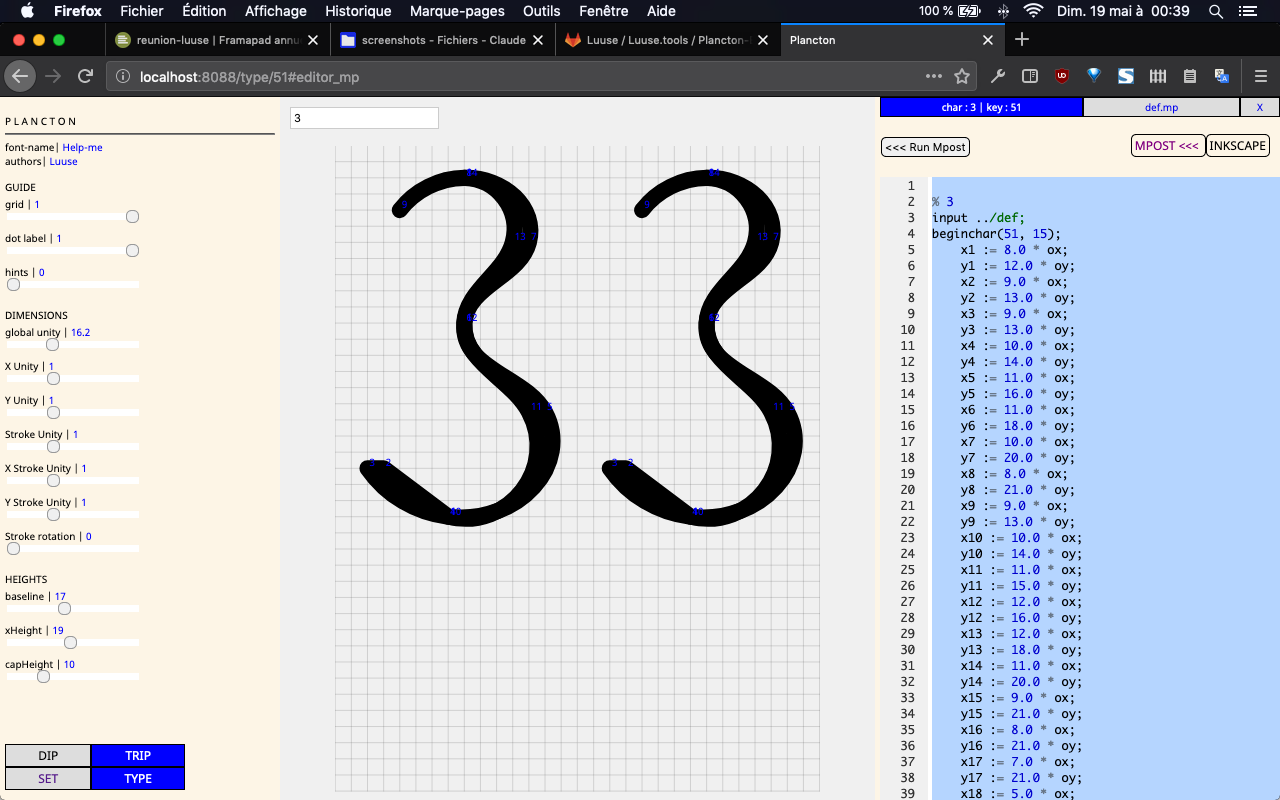The height and width of the screenshot is (800, 1280).
Task: Open the uBlock Origin extension
Action: coord(1062,76)
